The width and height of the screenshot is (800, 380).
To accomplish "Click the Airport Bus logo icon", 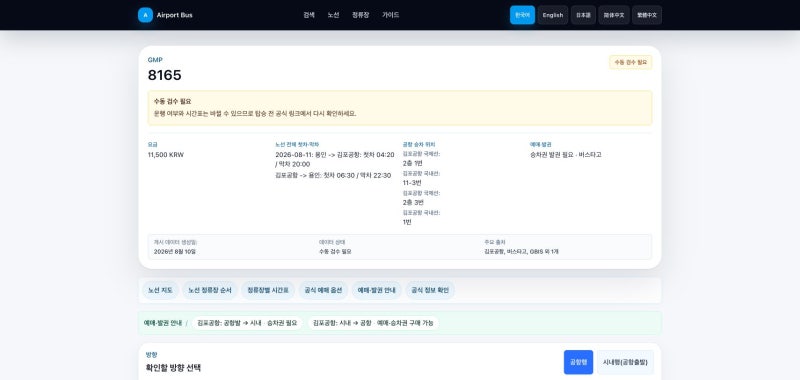I will [x=145, y=15].
